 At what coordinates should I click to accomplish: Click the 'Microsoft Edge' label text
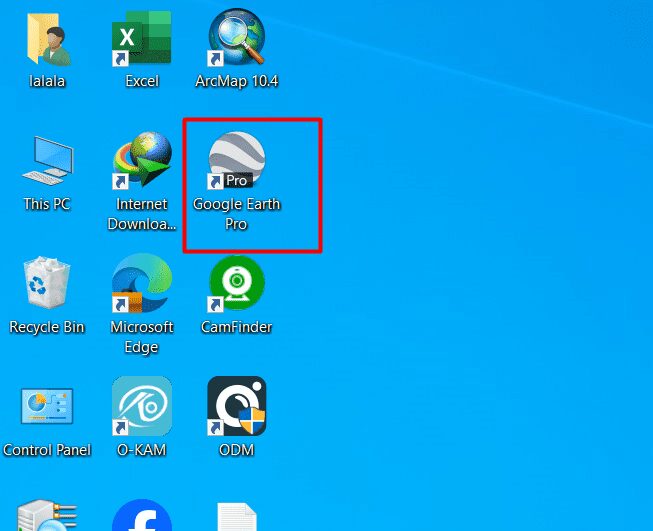click(x=142, y=337)
